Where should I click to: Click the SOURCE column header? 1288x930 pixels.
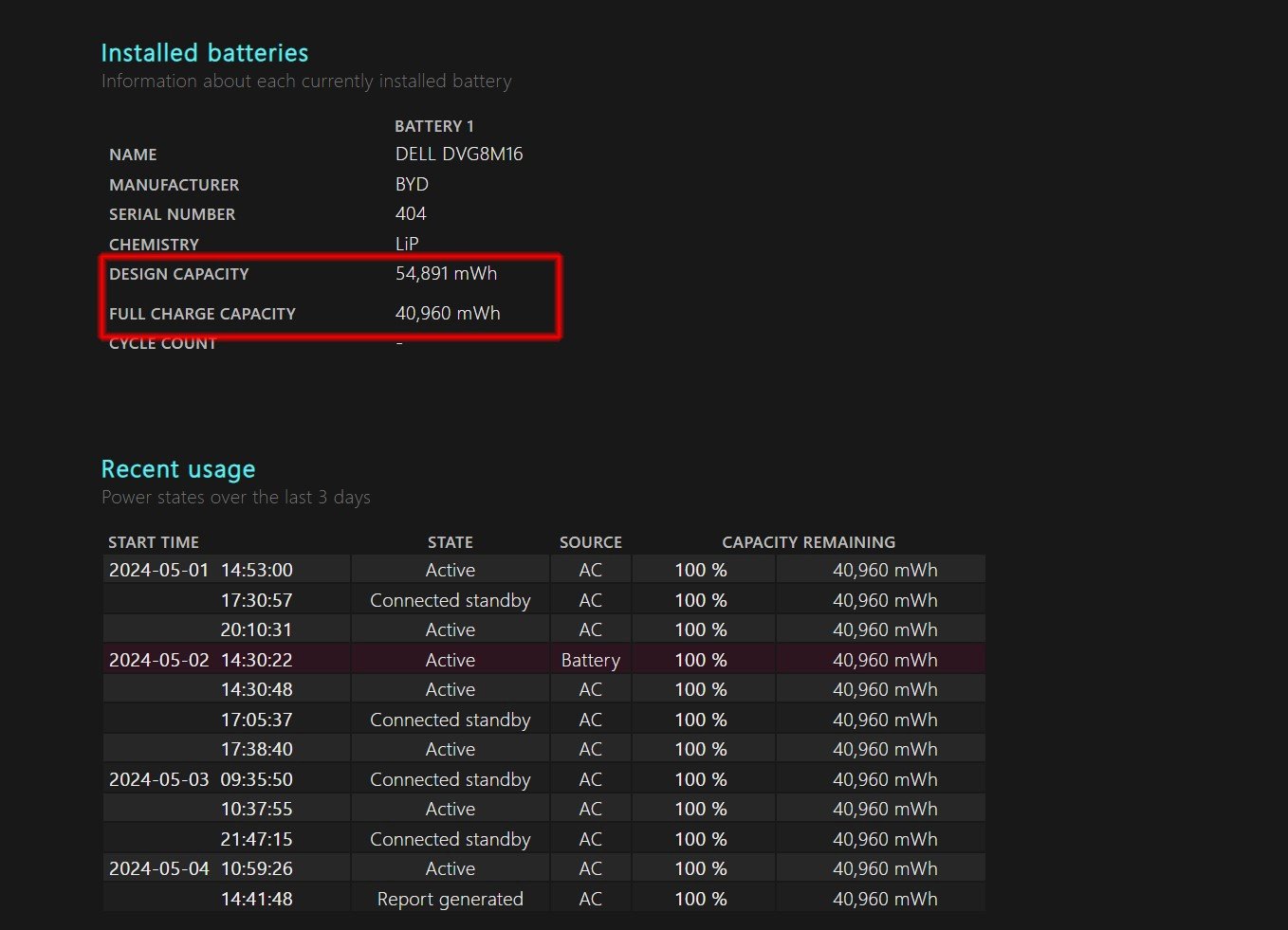pos(590,542)
